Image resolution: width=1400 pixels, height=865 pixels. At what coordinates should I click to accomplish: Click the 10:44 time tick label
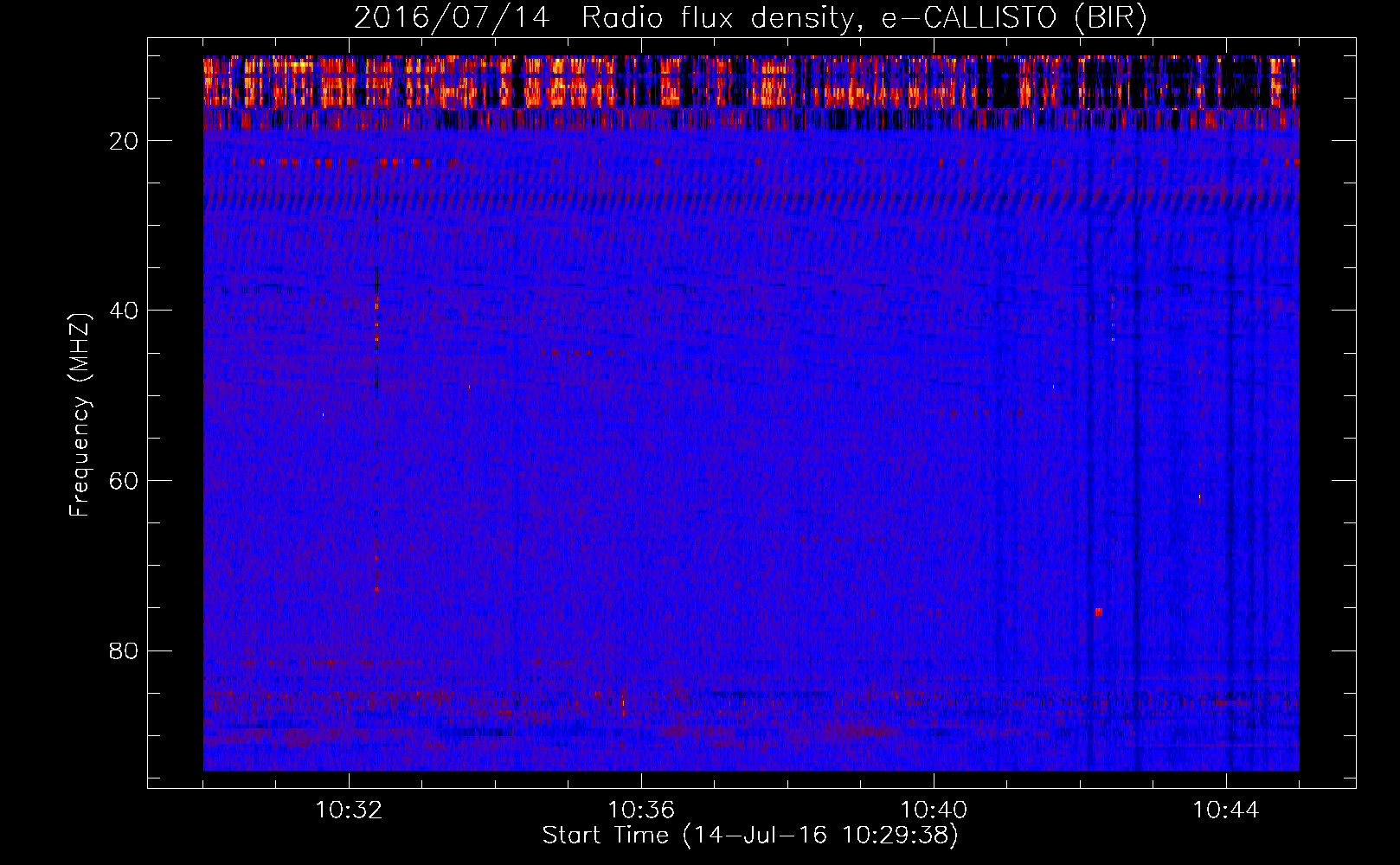point(1226,811)
